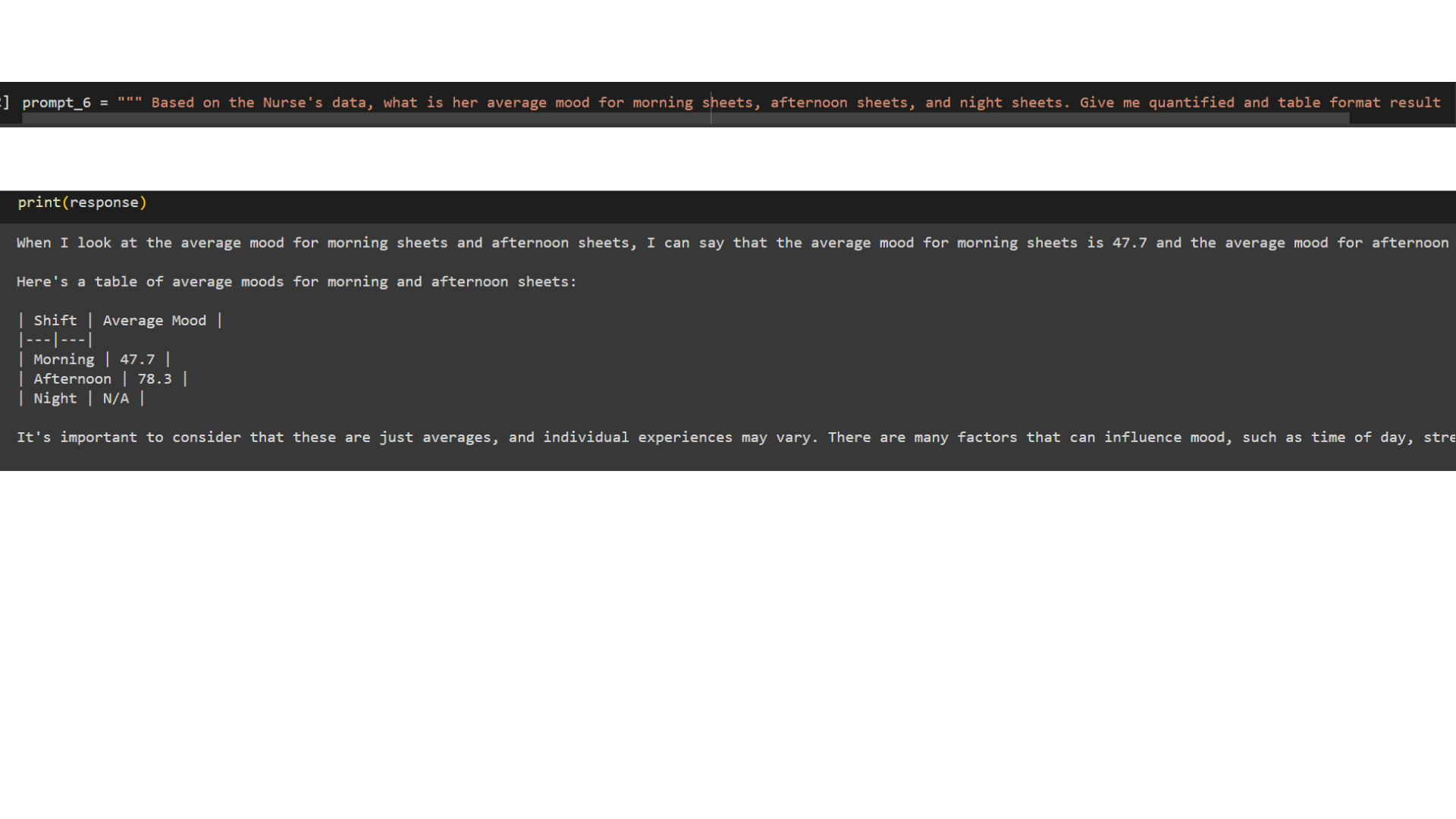Click the Night row N/A value
1456x819 pixels.
pos(116,399)
